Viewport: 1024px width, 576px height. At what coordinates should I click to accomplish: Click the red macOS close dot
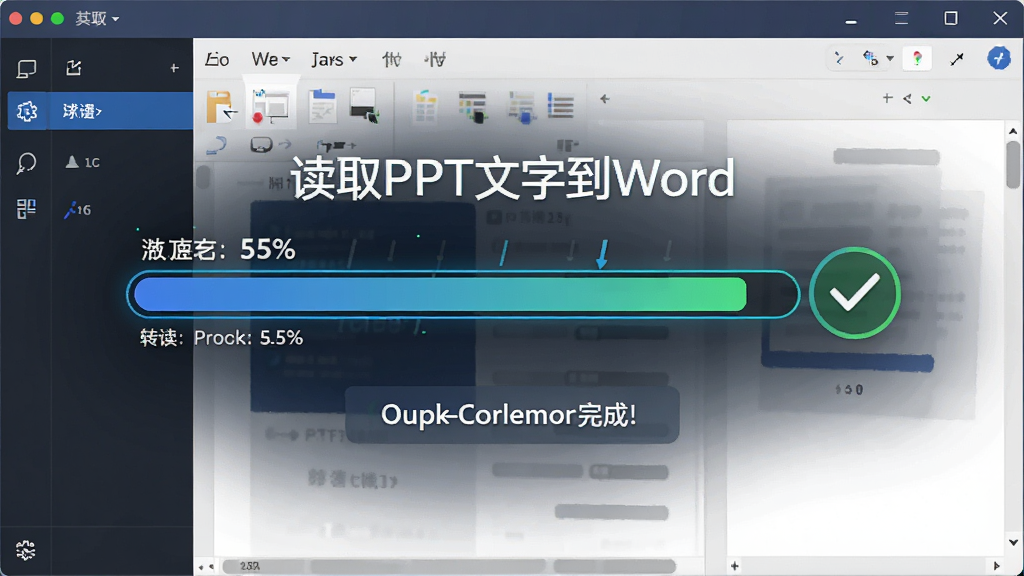pos(16,18)
